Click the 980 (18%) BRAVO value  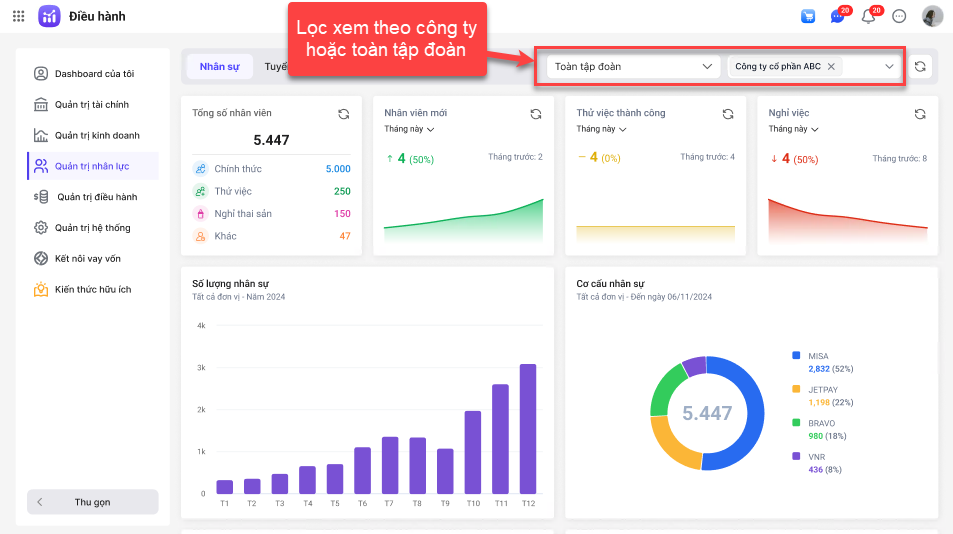827,436
